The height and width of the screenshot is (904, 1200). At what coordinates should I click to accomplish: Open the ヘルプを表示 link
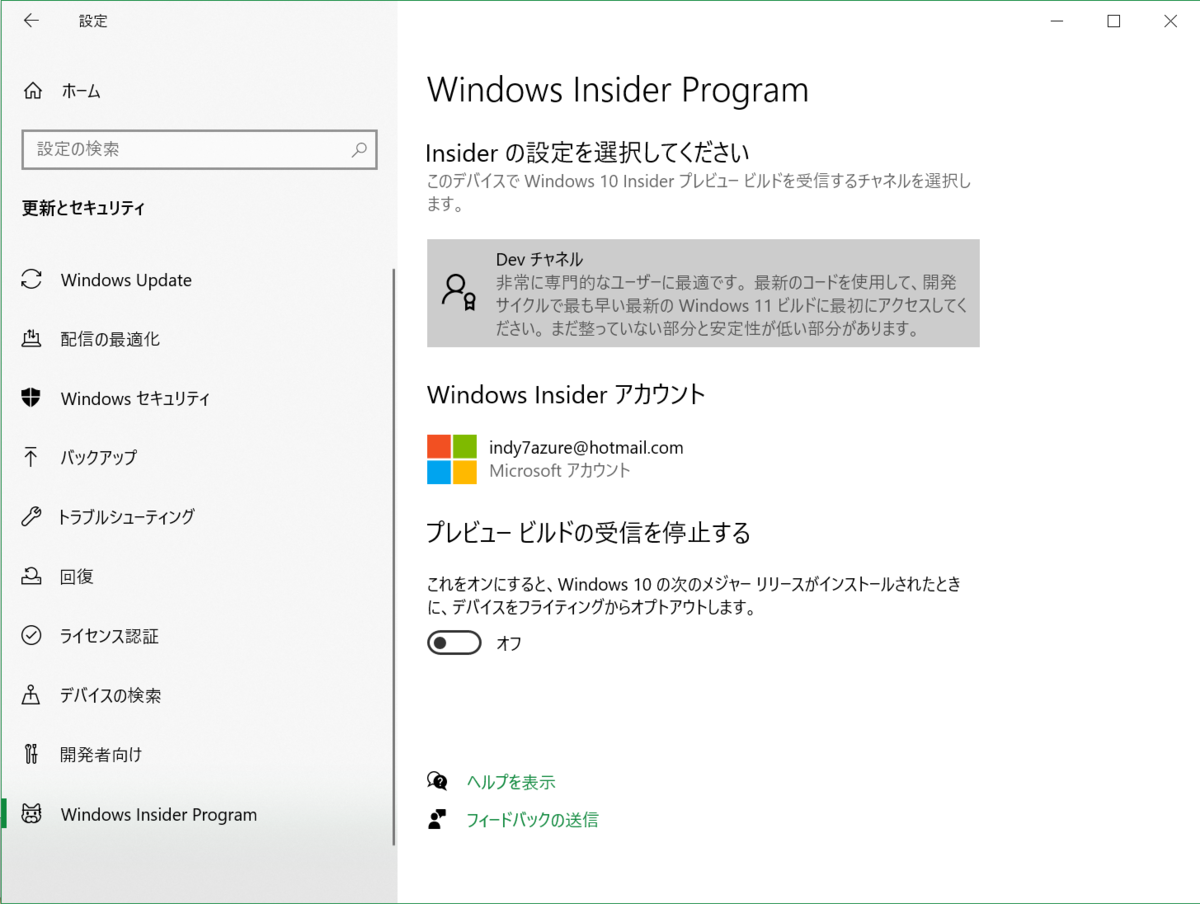click(x=511, y=782)
